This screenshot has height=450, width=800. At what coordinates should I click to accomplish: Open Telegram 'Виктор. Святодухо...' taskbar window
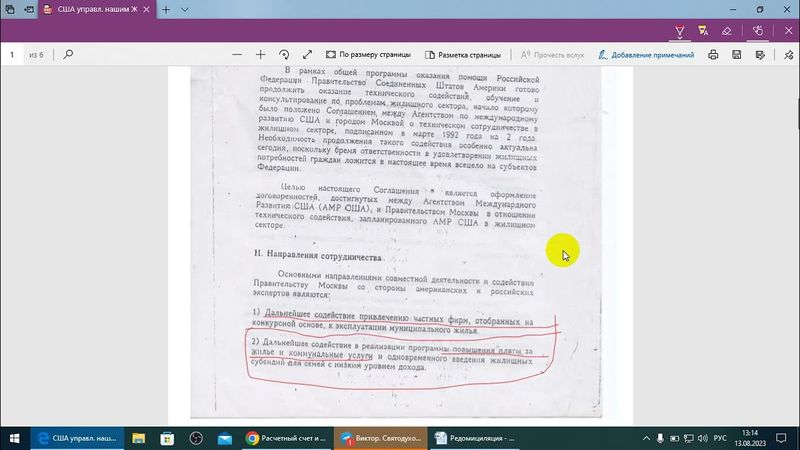click(x=381, y=438)
